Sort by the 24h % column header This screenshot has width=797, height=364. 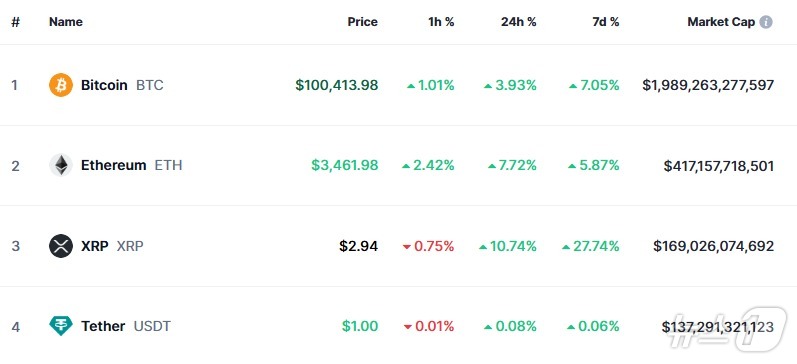tap(518, 22)
